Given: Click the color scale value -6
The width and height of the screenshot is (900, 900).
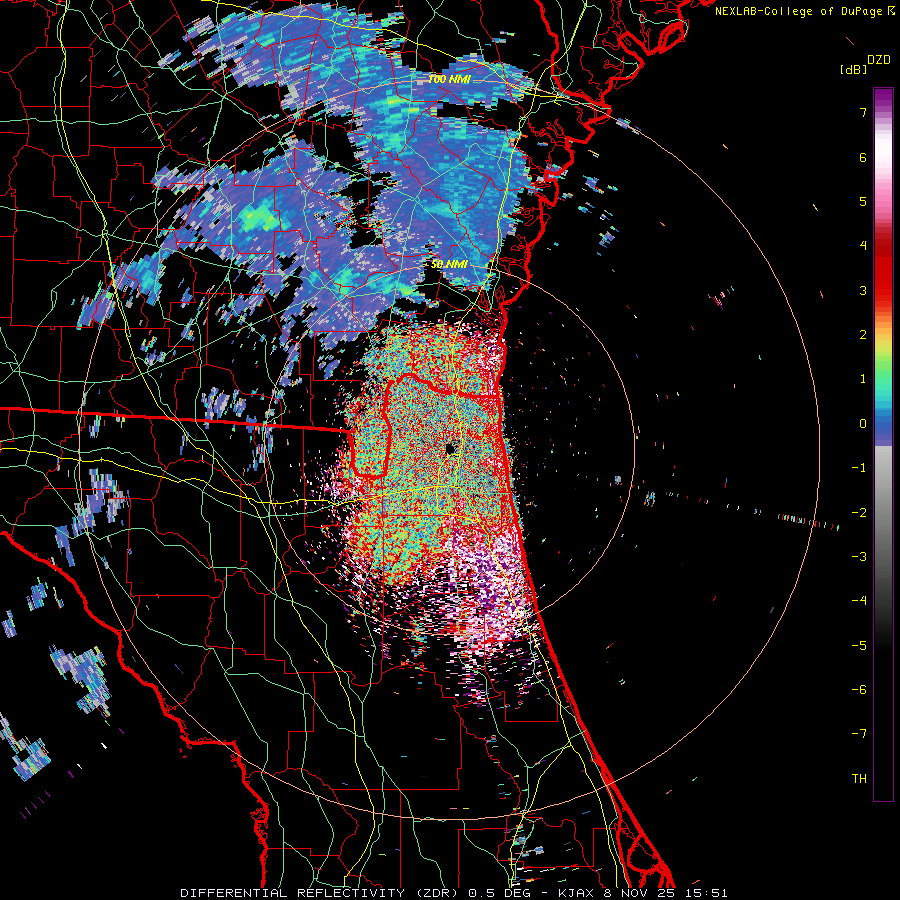Looking at the screenshot, I should coord(859,689).
